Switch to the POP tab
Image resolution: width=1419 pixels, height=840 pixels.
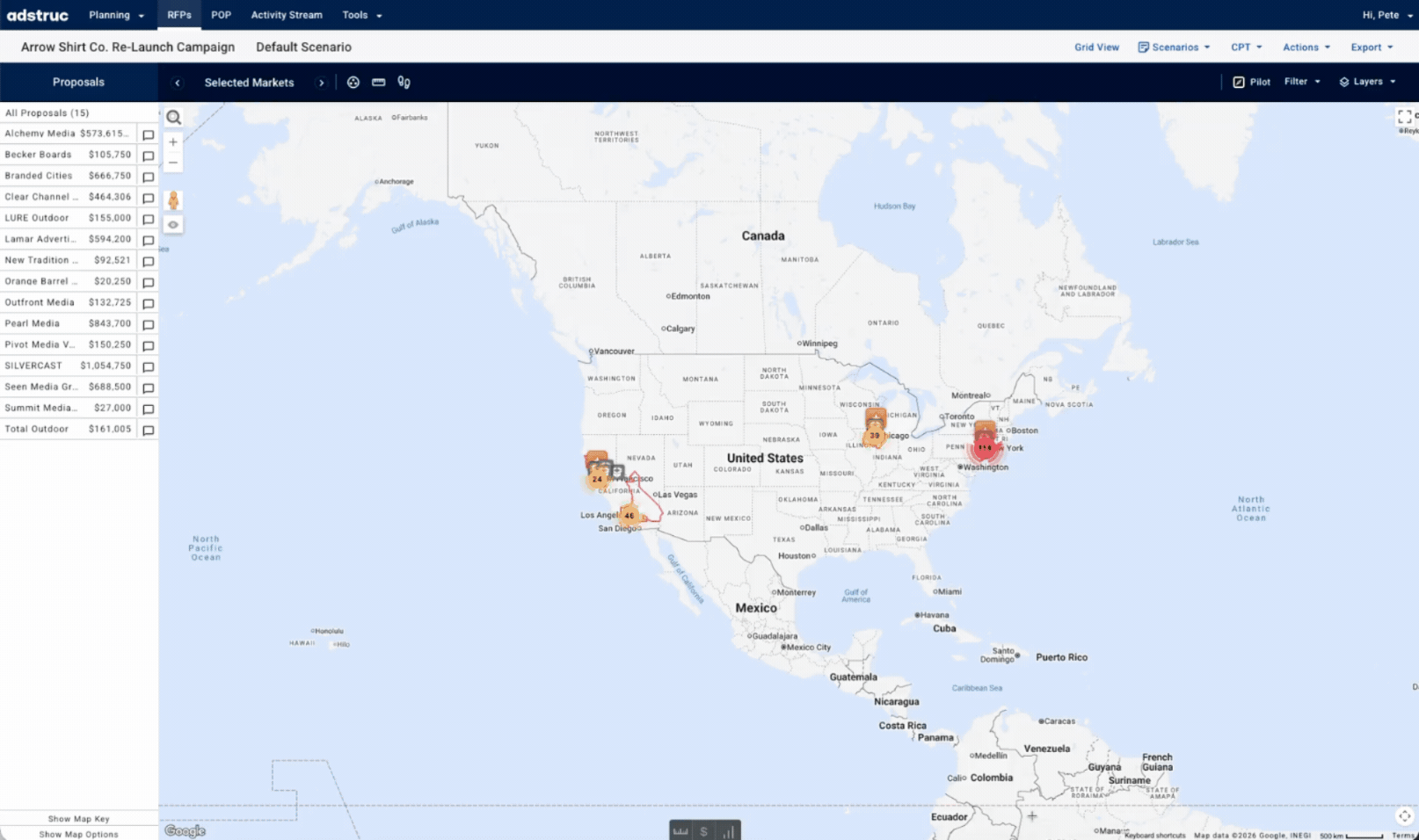point(222,15)
